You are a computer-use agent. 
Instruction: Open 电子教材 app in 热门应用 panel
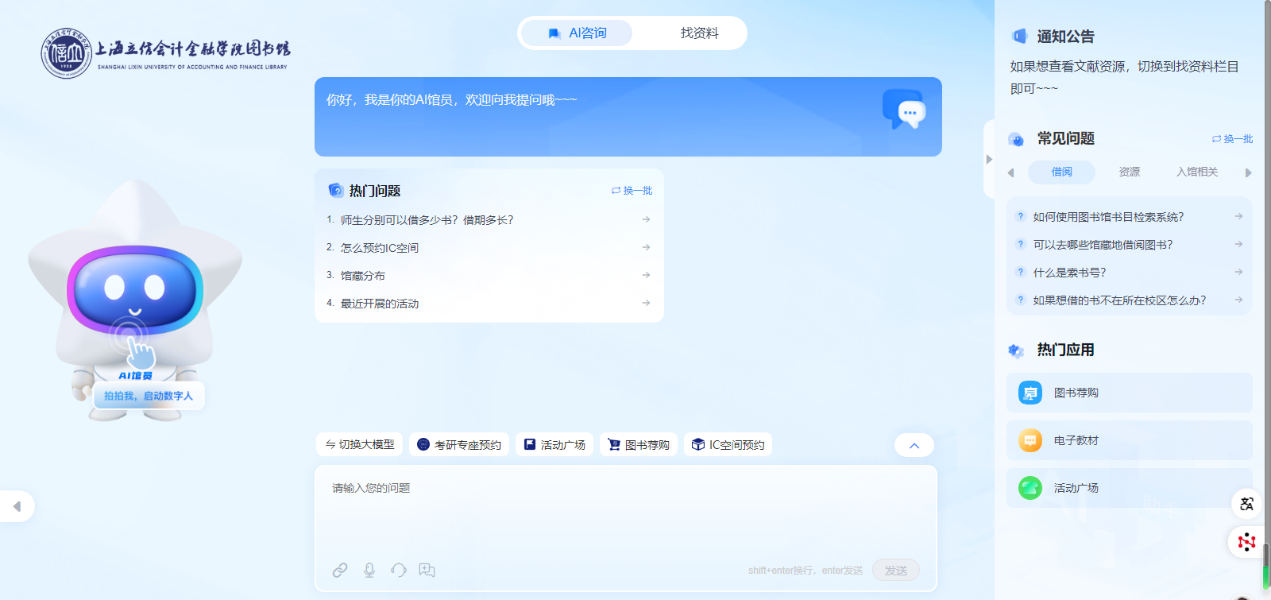click(x=1129, y=440)
